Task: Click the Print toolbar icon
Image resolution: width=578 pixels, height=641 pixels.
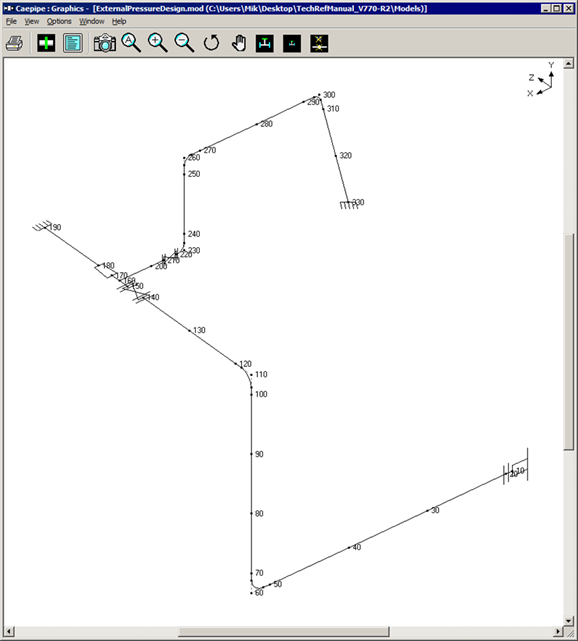Action: click(x=14, y=43)
